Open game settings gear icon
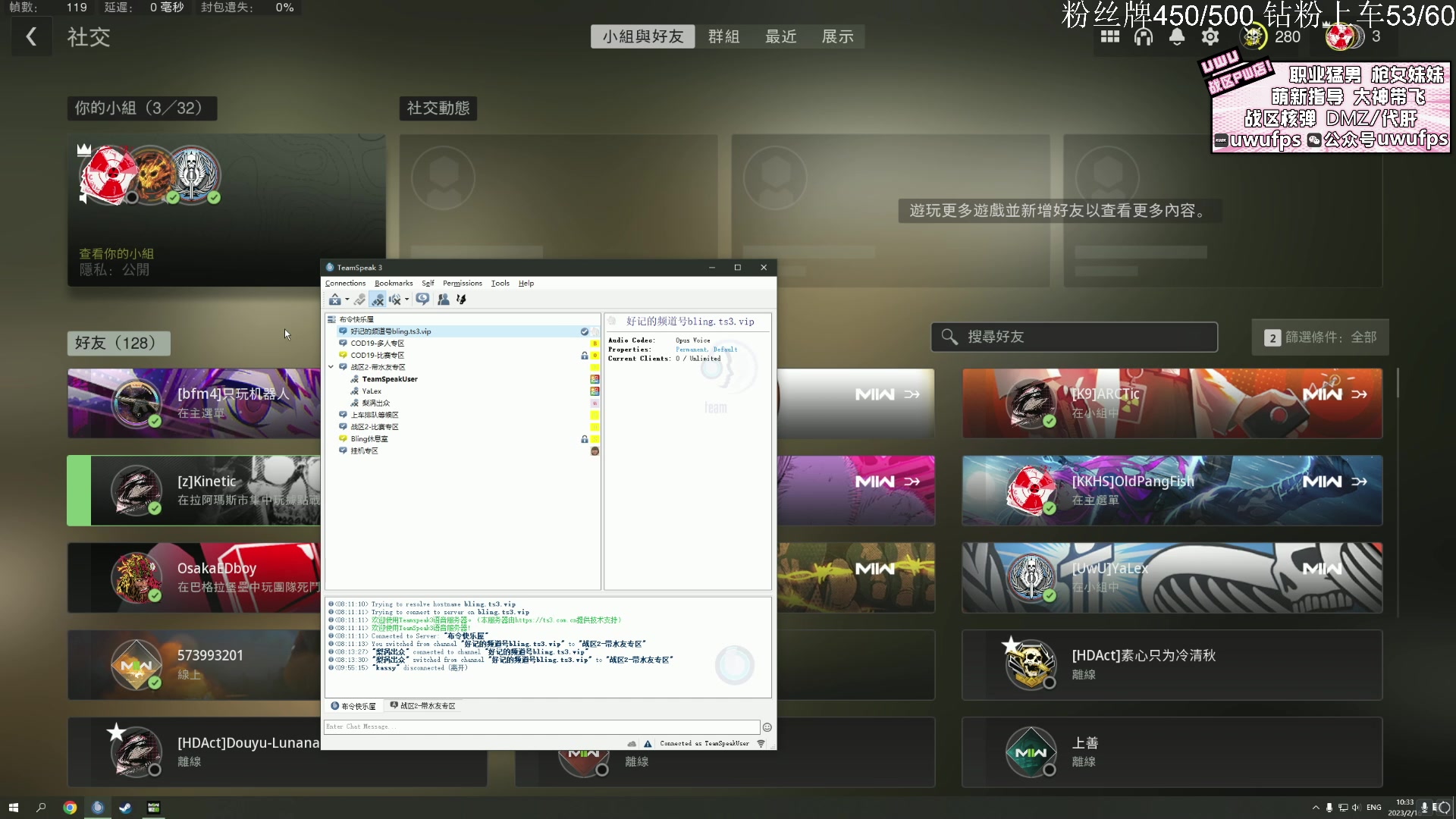This screenshot has width=1456, height=819. point(1210,36)
